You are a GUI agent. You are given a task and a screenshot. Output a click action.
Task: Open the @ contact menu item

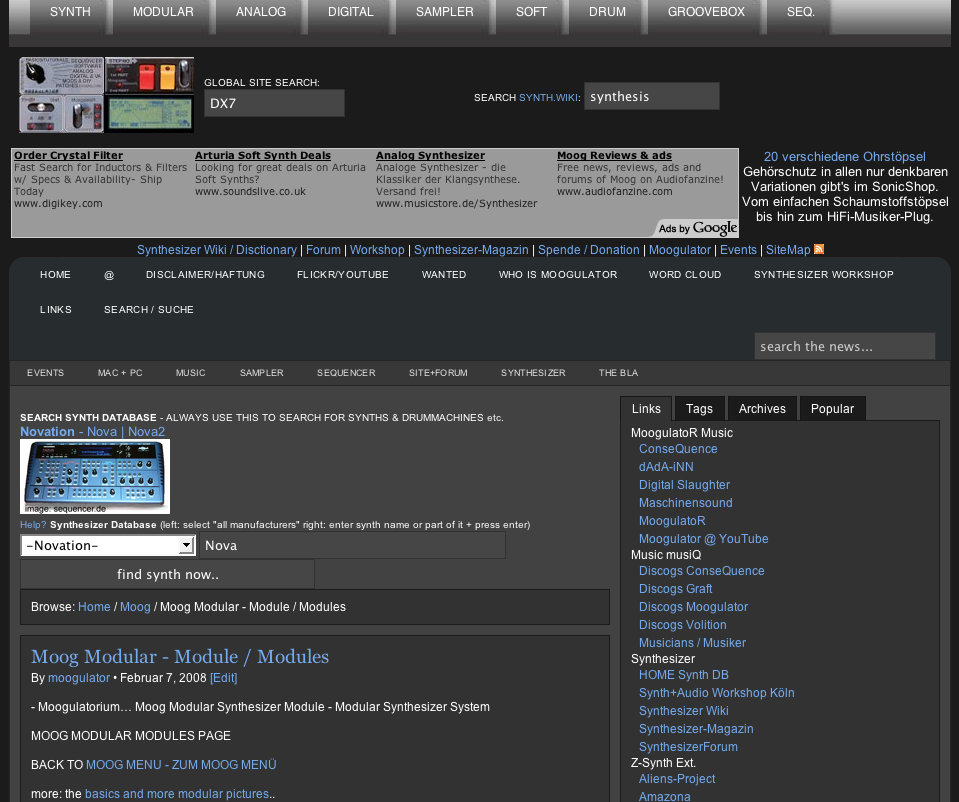[109, 275]
